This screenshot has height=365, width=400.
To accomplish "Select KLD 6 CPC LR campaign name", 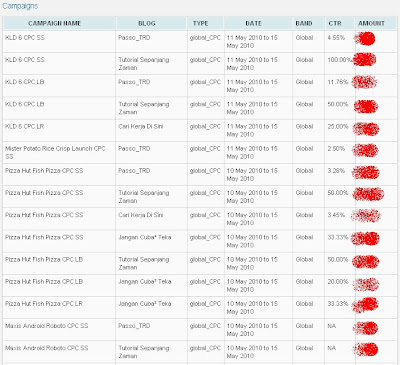I will (x=25, y=126).
